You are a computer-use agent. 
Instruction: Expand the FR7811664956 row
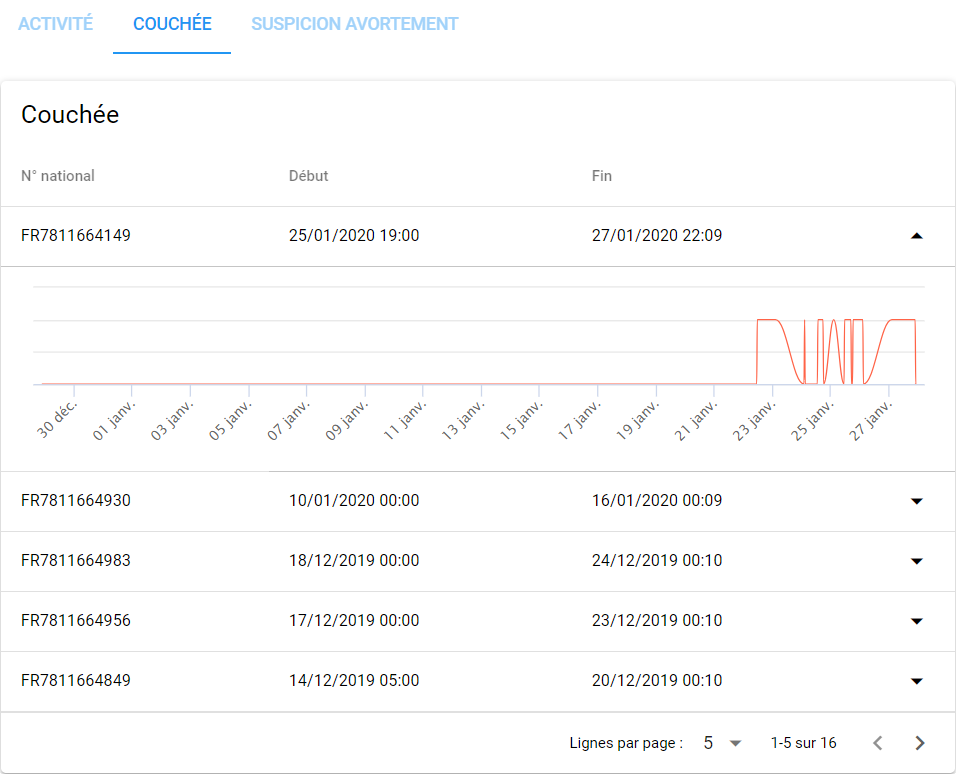point(916,621)
